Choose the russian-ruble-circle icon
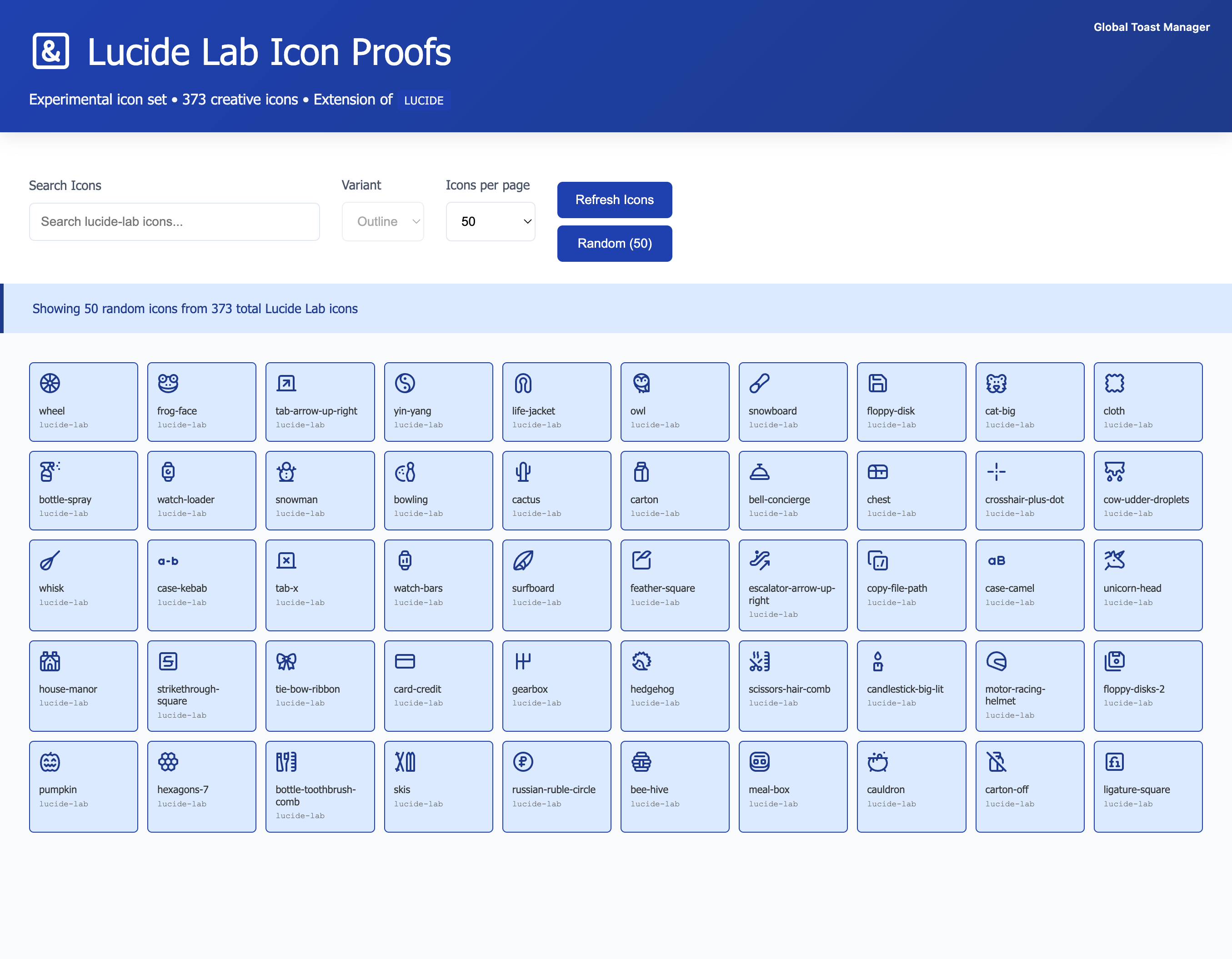Image resolution: width=1232 pixels, height=959 pixels. (x=523, y=762)
